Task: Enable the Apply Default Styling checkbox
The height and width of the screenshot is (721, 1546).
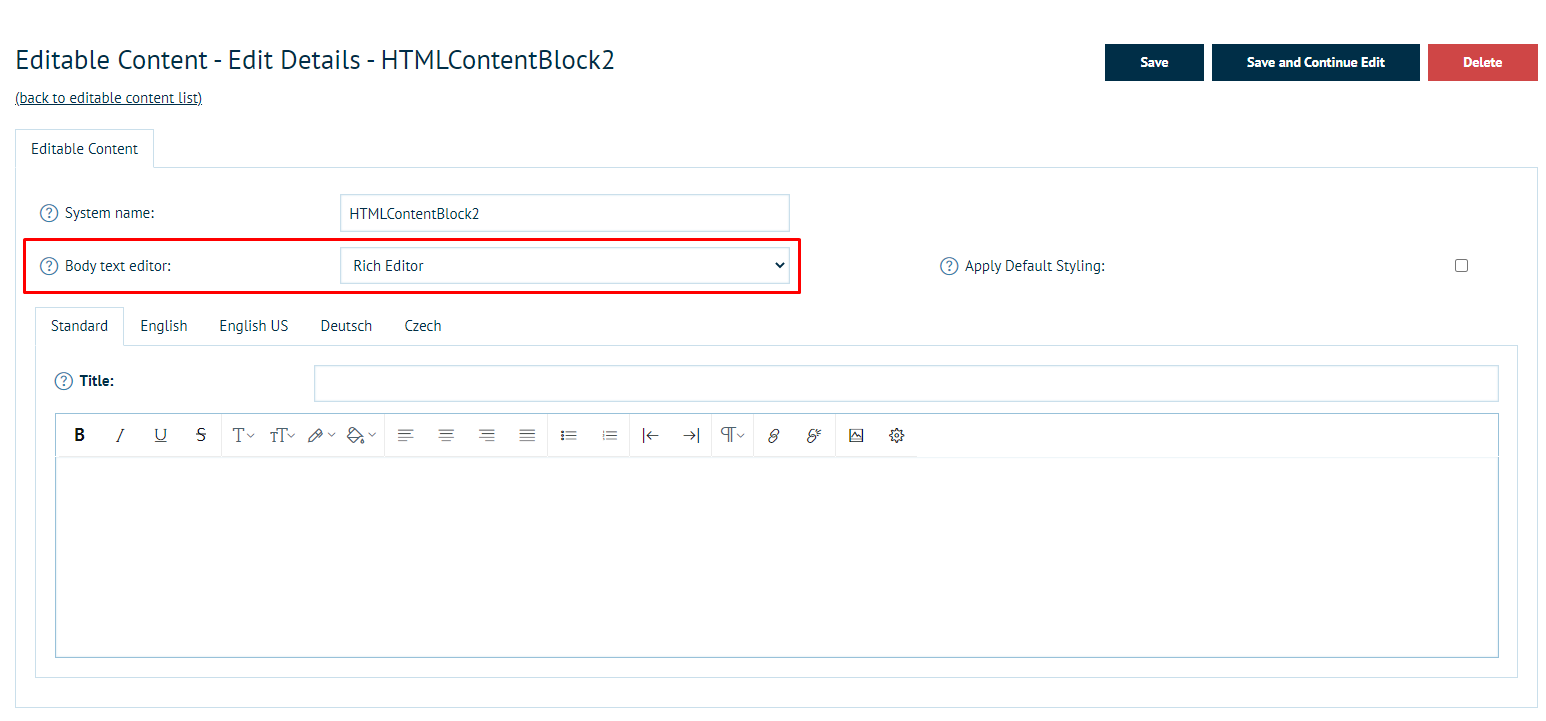Action: coord(1461,266)
